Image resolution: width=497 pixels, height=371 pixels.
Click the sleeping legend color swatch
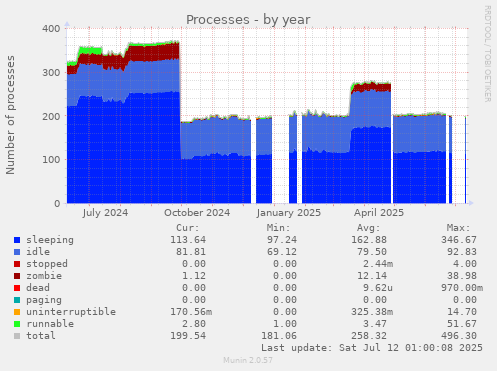[17, 240]
